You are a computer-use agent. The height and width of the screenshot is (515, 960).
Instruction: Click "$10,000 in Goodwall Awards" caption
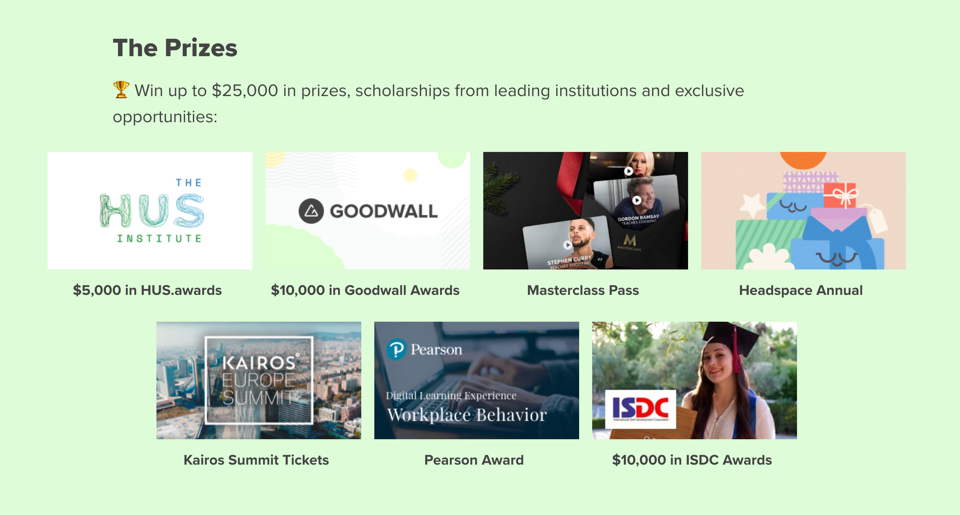tap(366, 290)
